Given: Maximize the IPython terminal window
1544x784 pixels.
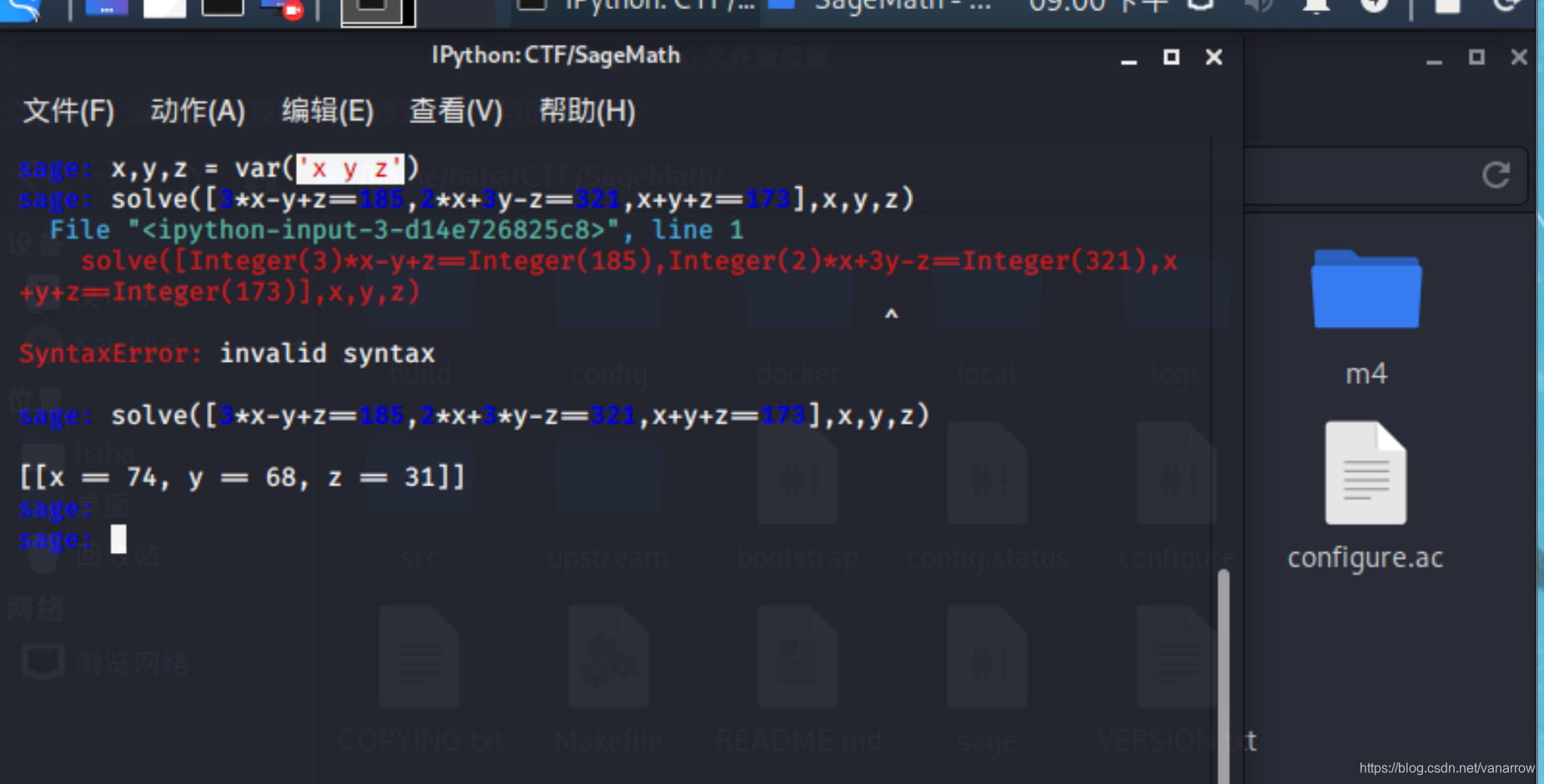Looking at the screenshot, I should click(x=1171, y=57).
